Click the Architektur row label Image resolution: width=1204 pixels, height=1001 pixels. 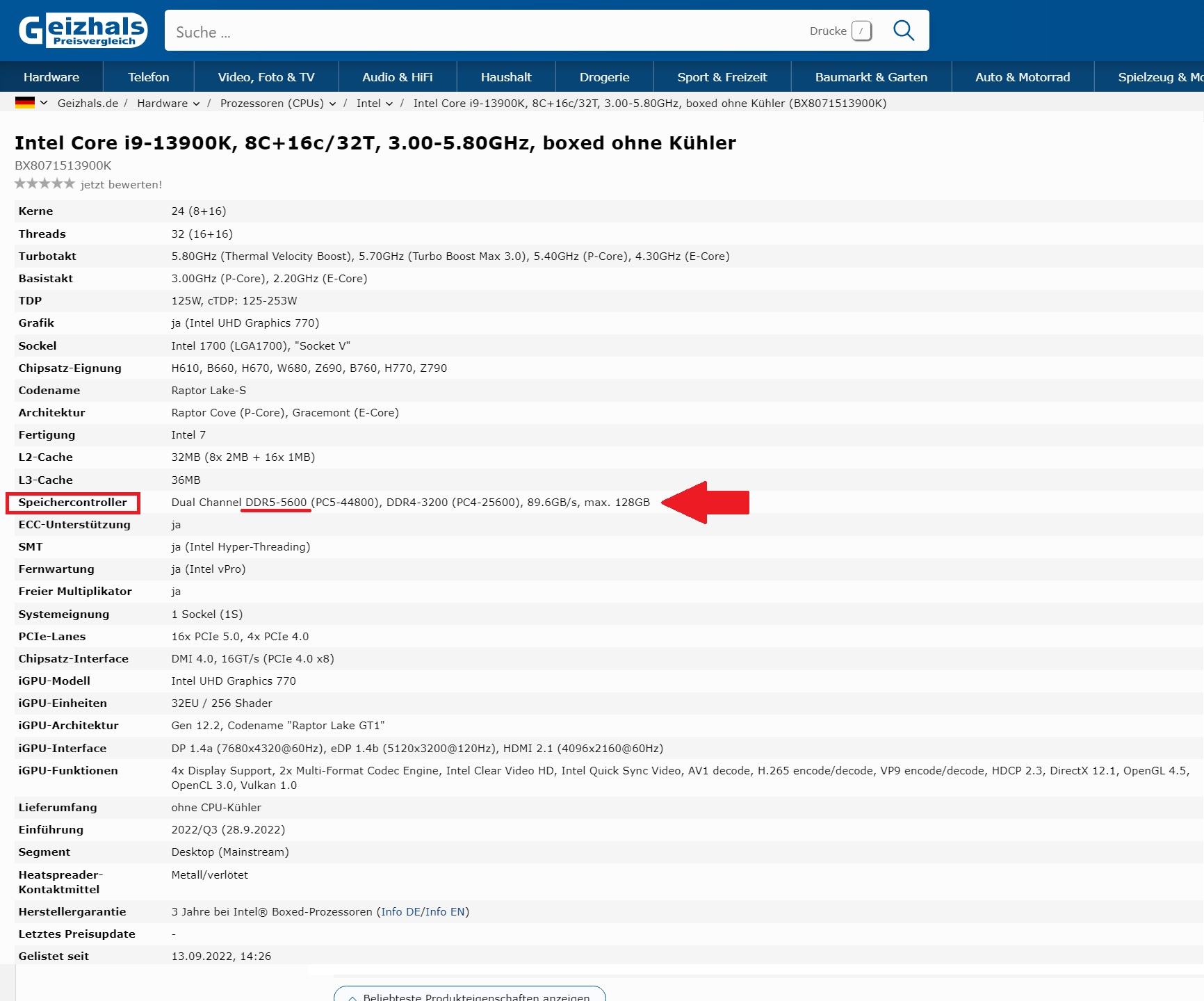52,413
